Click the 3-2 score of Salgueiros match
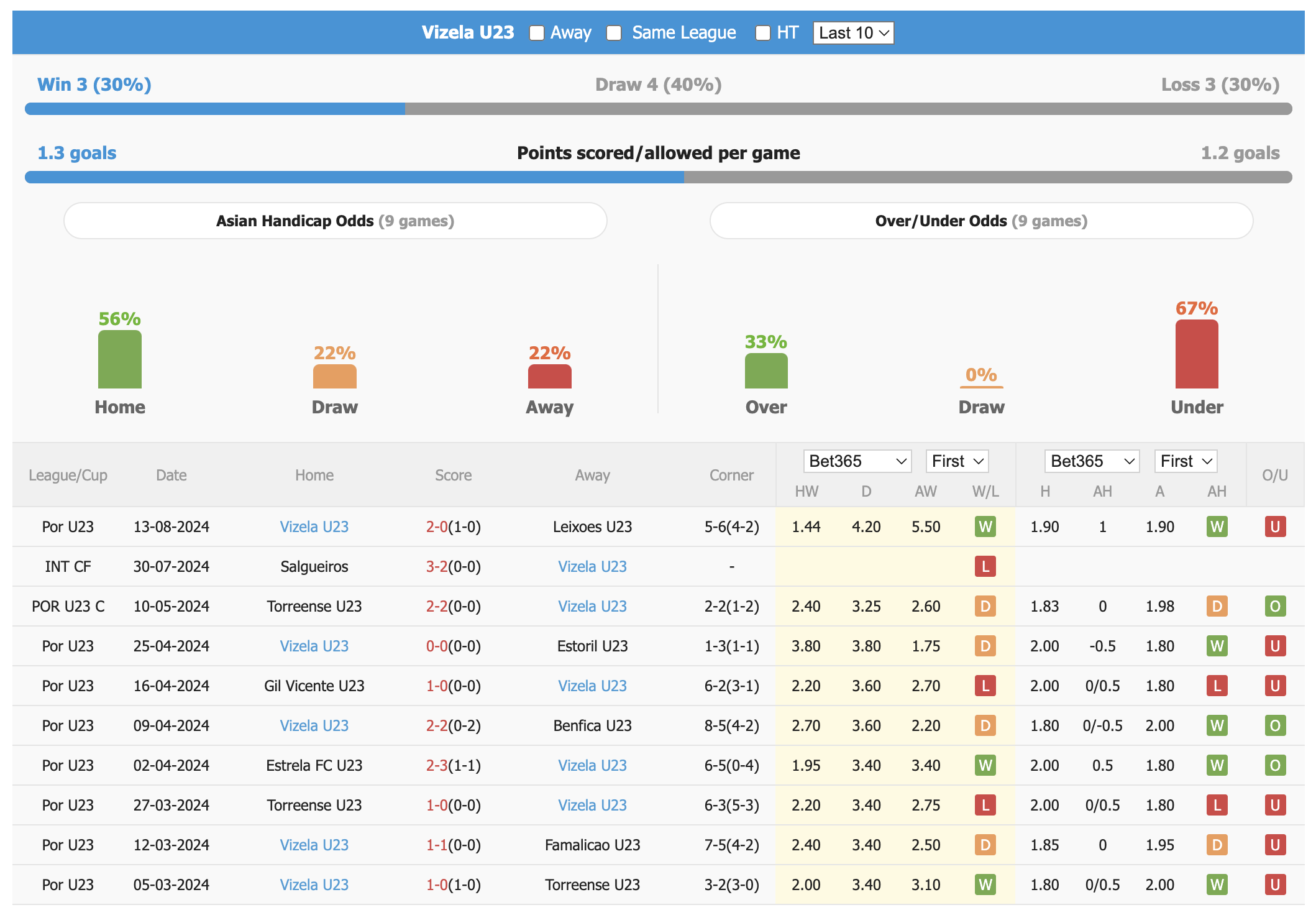1316x910 pixels. pos(437,566)
